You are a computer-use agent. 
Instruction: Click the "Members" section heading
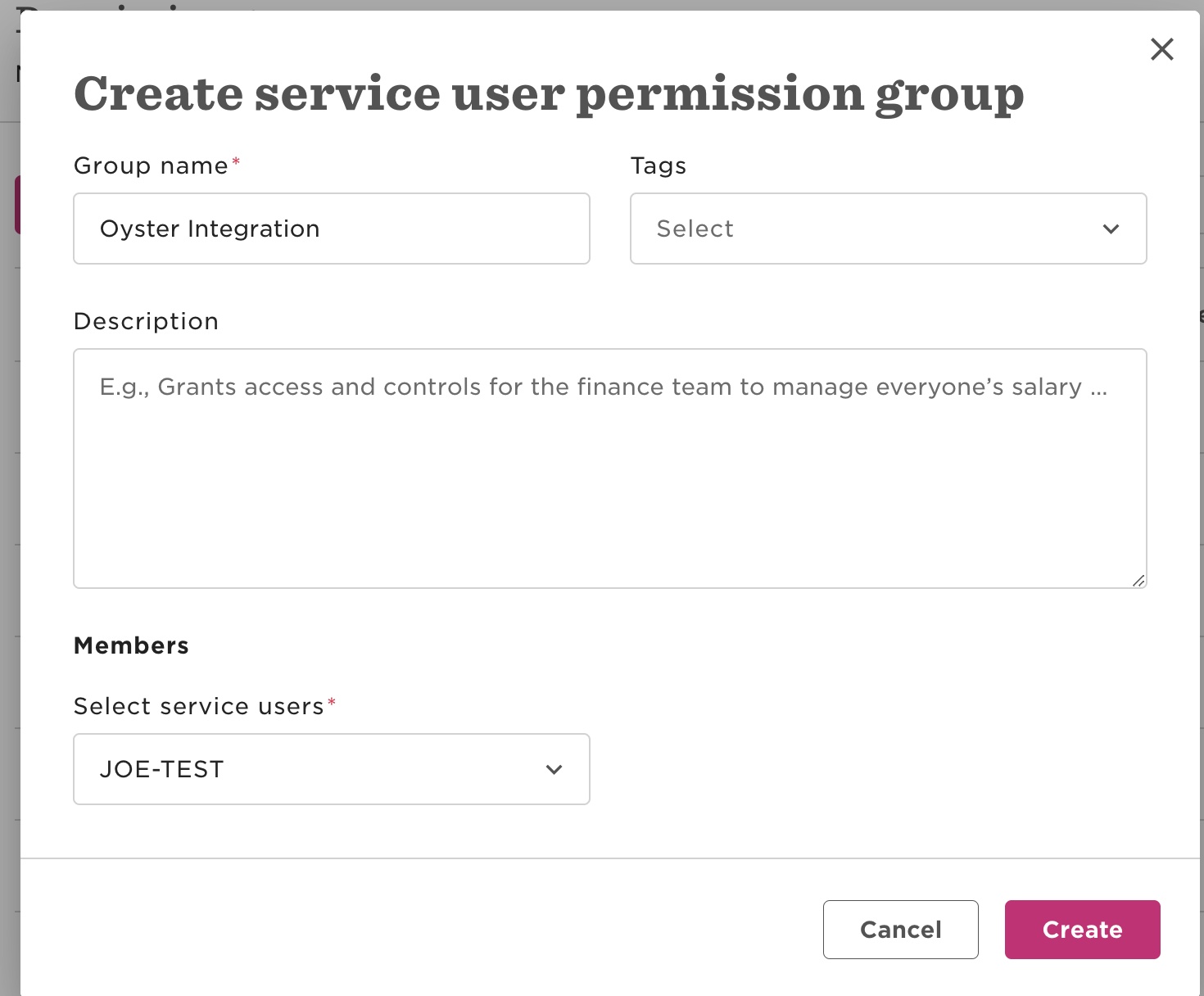[131, 645]
